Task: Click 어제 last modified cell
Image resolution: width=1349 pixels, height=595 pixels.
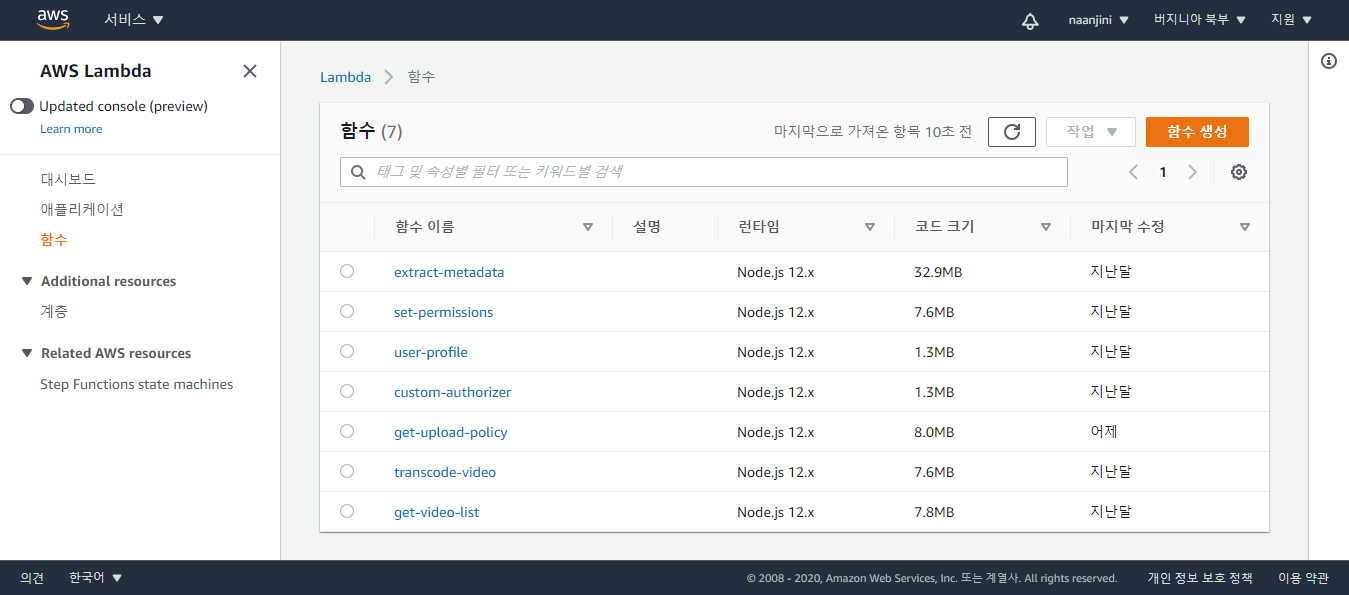Action: coord(1104,432)
